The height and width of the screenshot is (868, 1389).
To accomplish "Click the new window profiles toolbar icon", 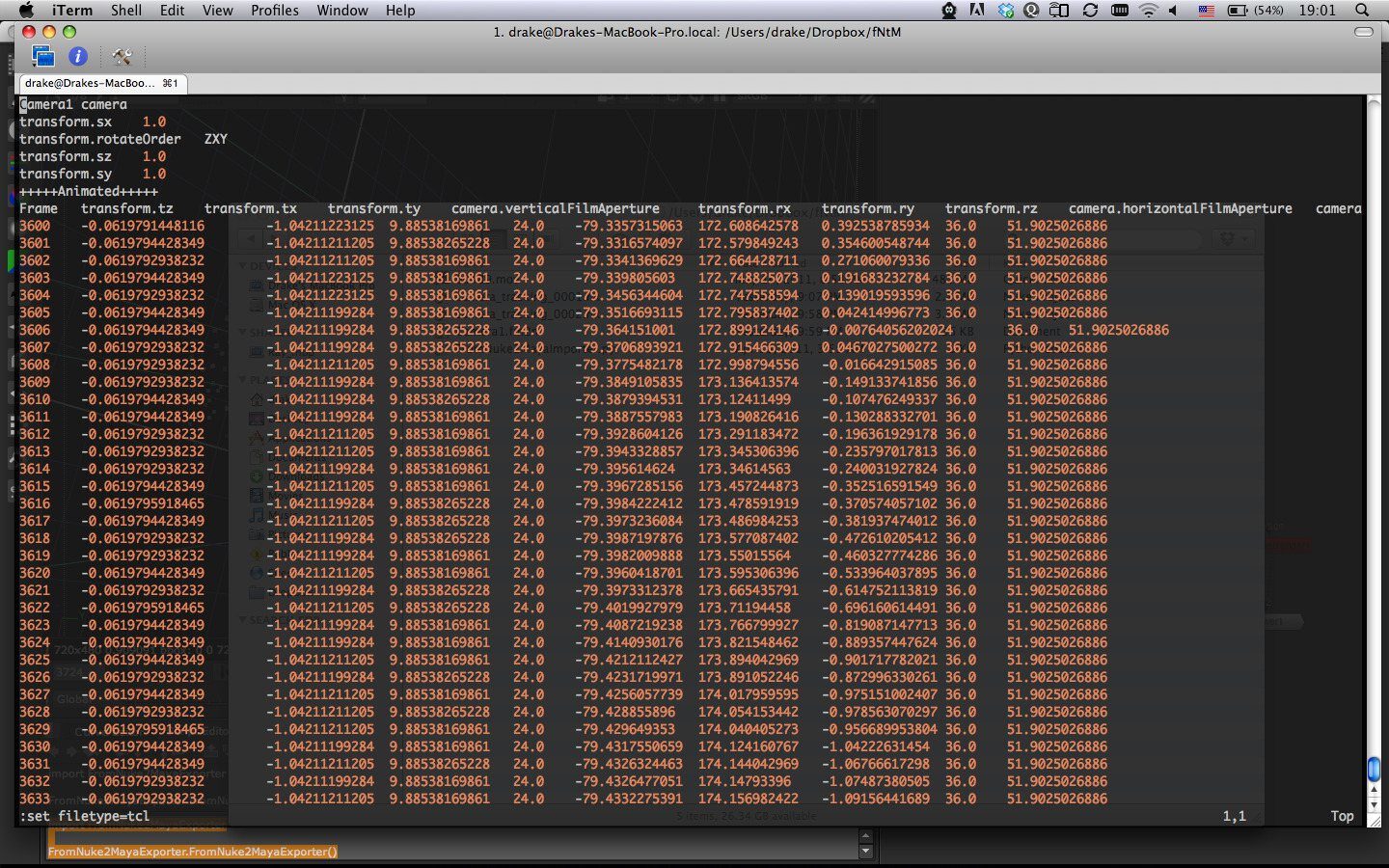I will [x=43, y=56].
